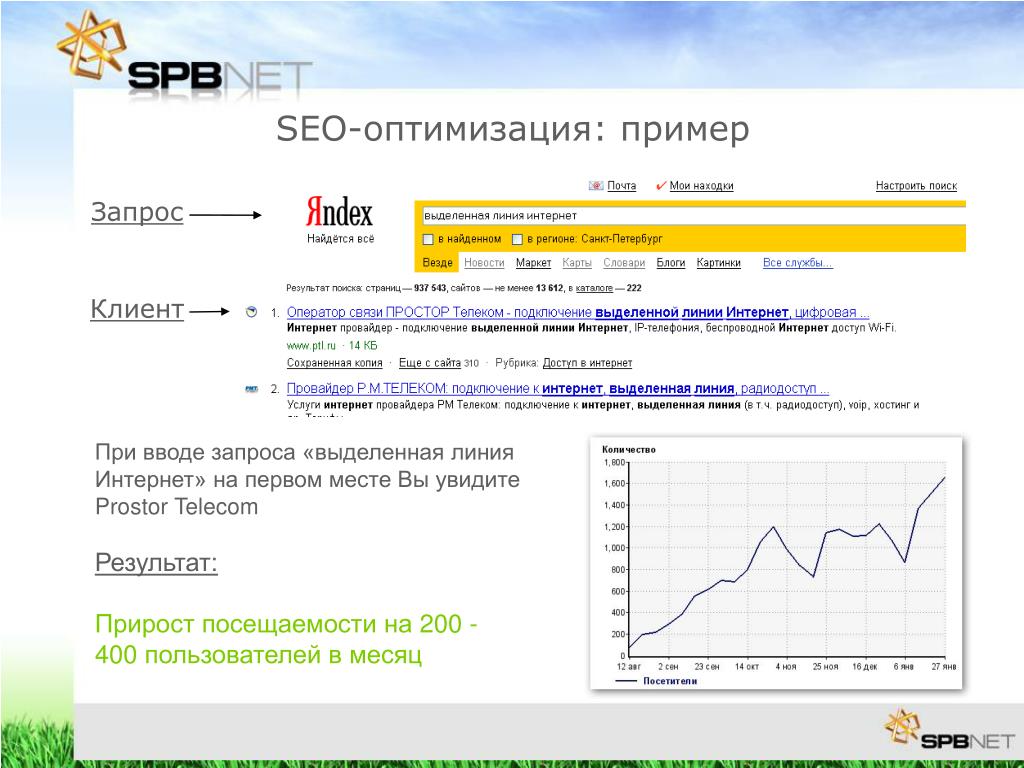Switch to the Новости tab
1024x768 pixels.
click(x=484, y=263)
